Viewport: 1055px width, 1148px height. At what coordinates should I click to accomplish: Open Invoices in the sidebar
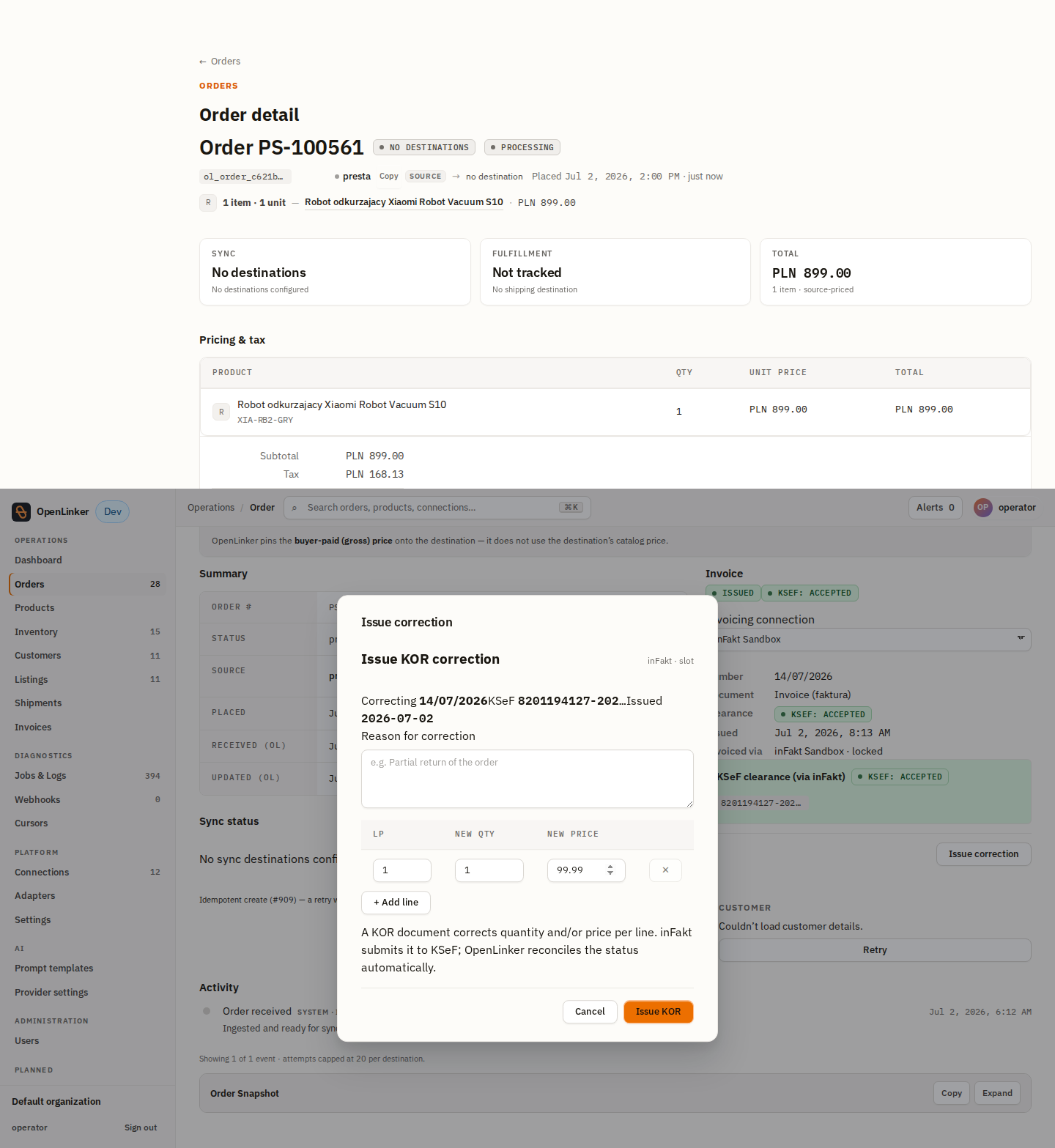coord(87,727)
